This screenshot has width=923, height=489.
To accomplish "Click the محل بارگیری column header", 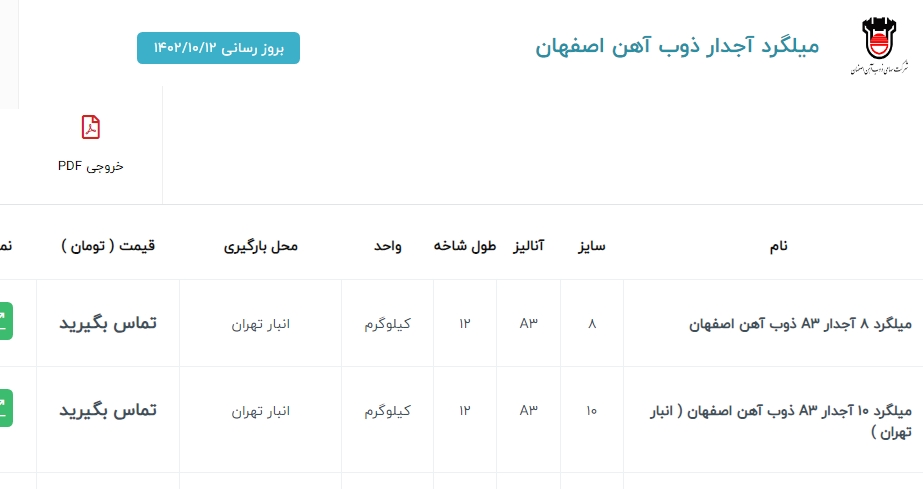I will click(x=261, y=246).
